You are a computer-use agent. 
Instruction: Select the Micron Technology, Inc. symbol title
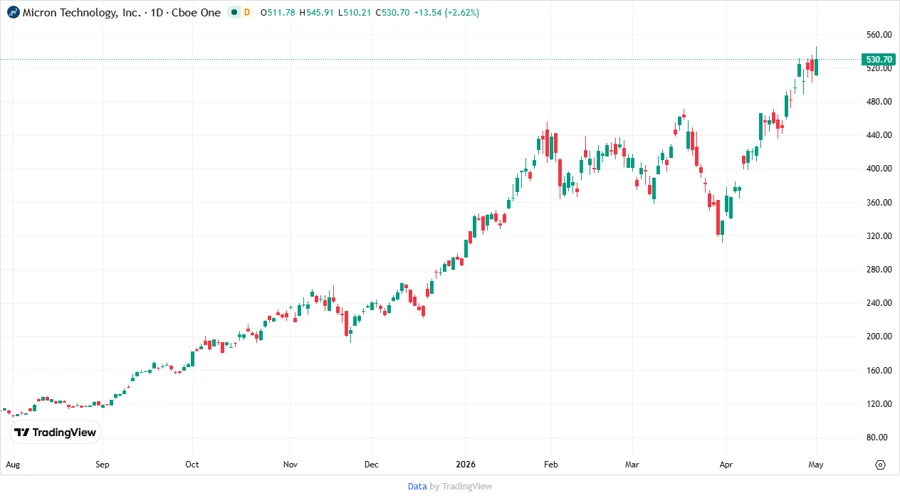point(82,12)
